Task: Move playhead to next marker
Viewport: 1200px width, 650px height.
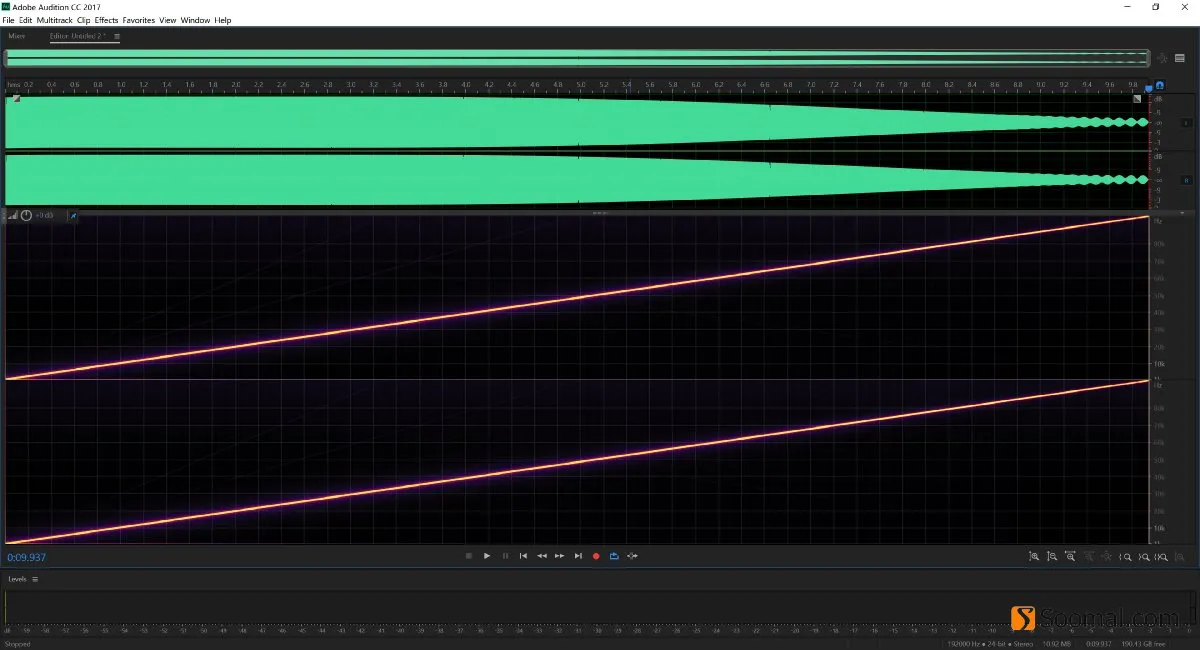Action: [578, 556]
